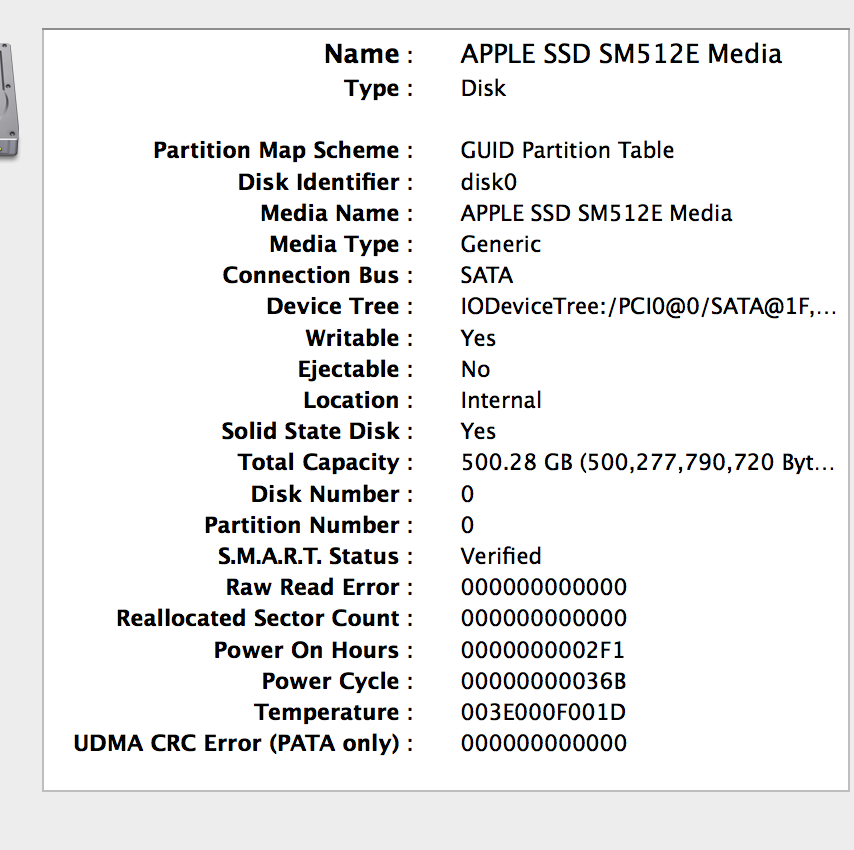854x850 pixels.
Task: Click the SATA connection bus value
Action: pos(486,276)
